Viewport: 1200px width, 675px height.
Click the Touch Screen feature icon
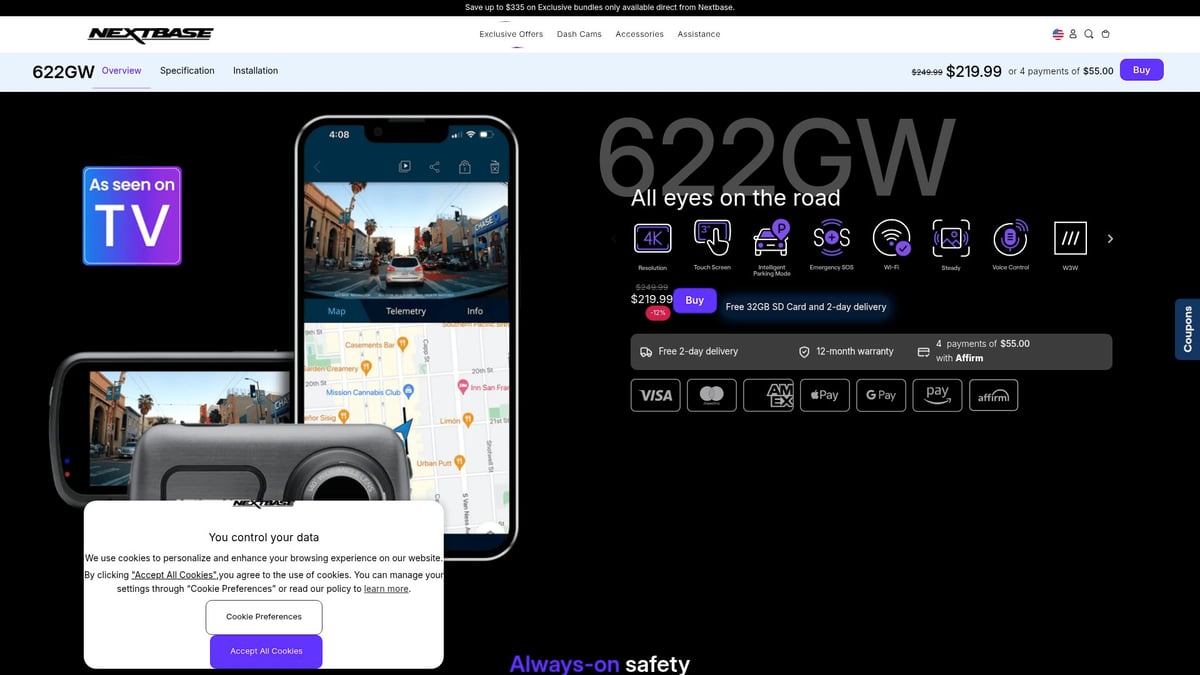[712, 238]
